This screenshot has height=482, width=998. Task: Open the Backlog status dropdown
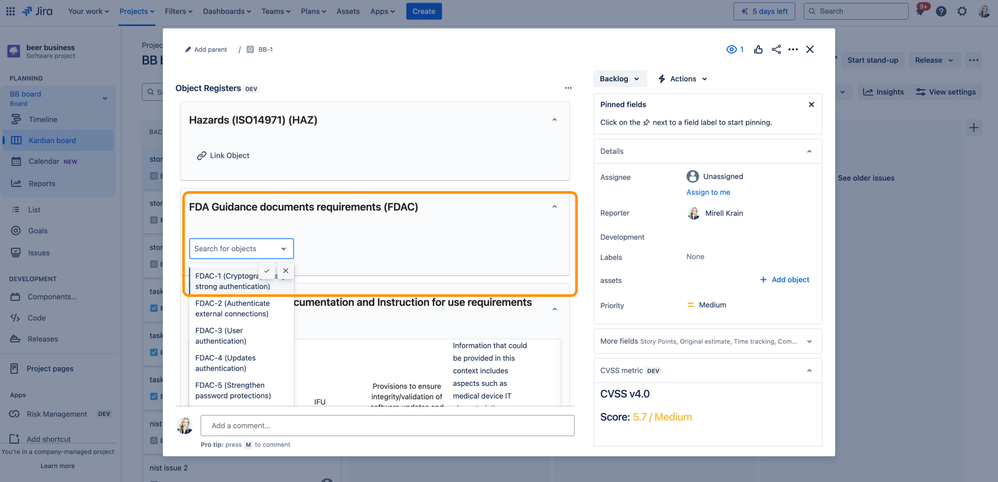[620, 79]
